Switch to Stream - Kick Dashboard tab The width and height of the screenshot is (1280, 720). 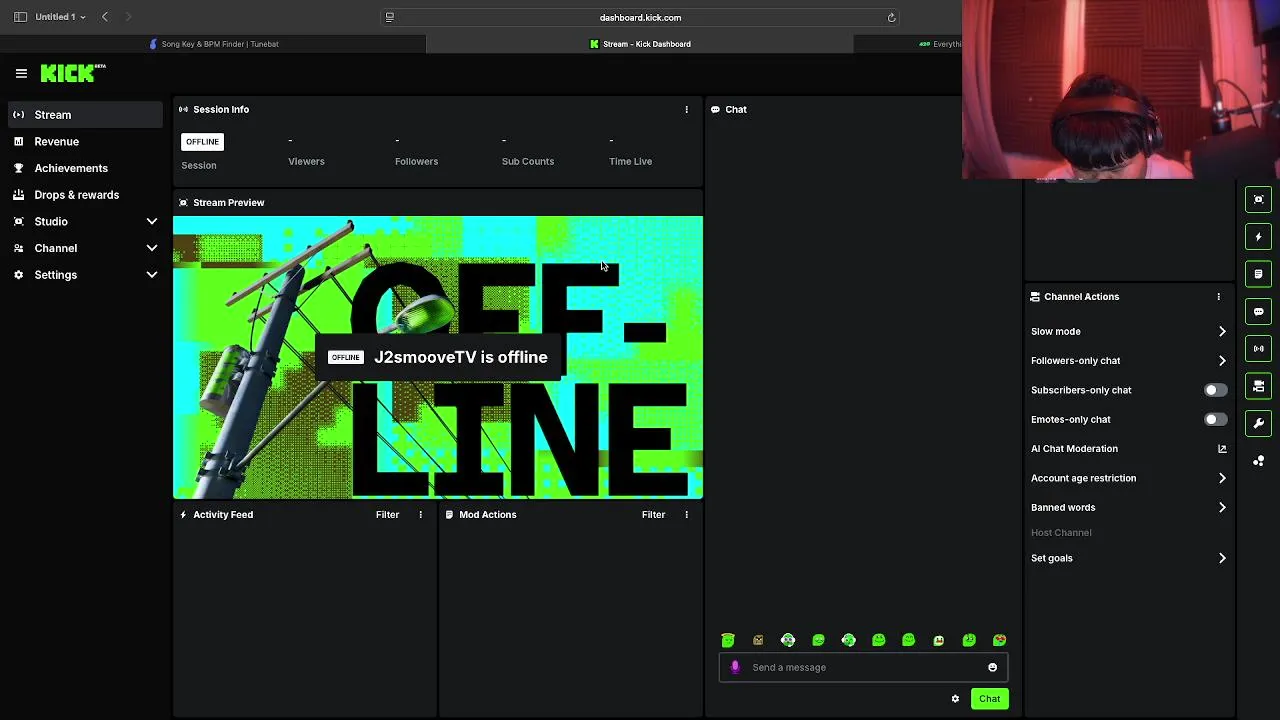pos(640,44)
